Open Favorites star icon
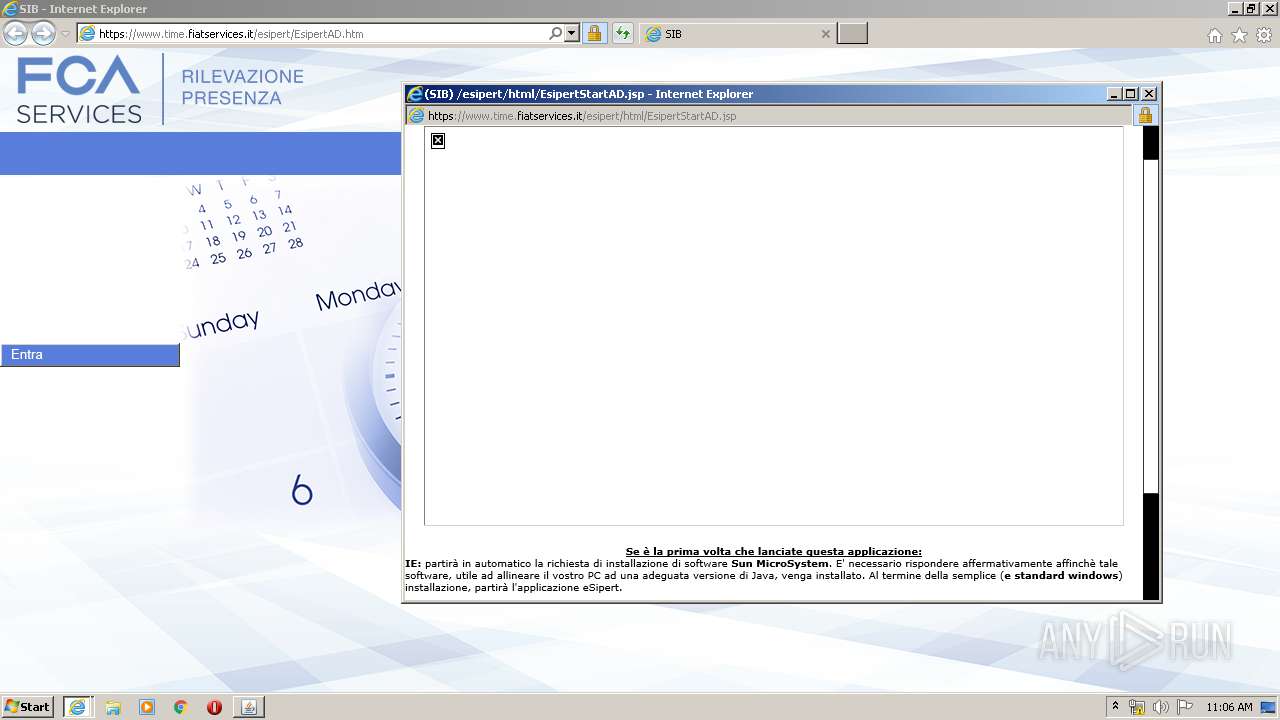This screenshot has height=720, width=1280. point(1239,35)
